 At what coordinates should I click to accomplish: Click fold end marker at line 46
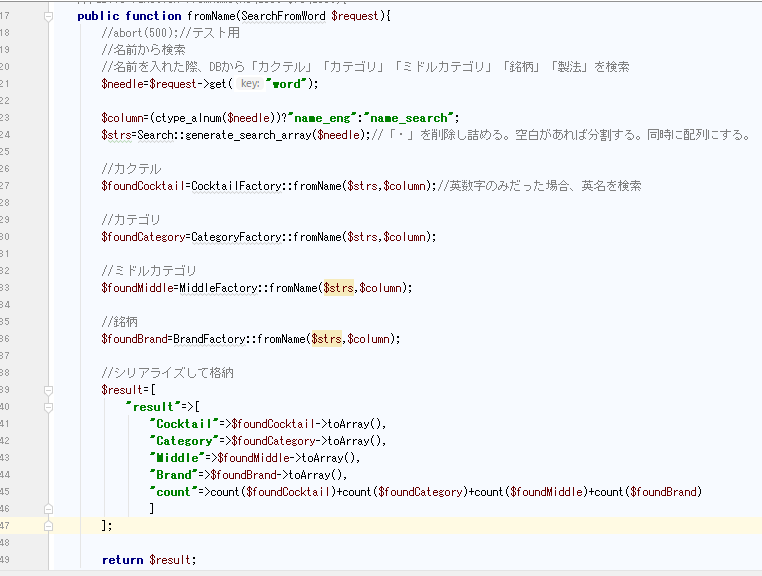click(x=49, y=508)
